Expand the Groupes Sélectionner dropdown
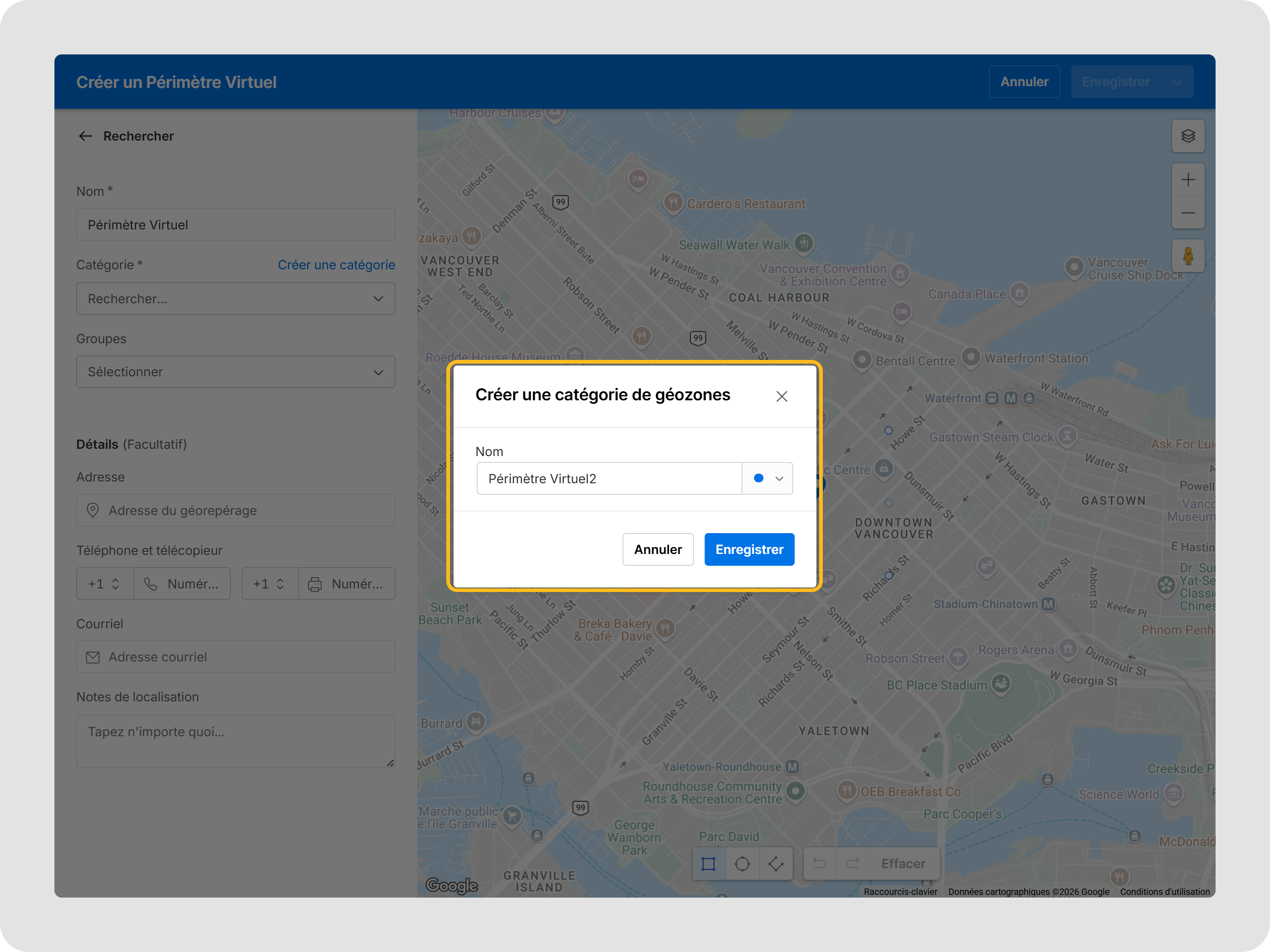The height and width of the screenshot is (952, 1270). tap(235, 372)
